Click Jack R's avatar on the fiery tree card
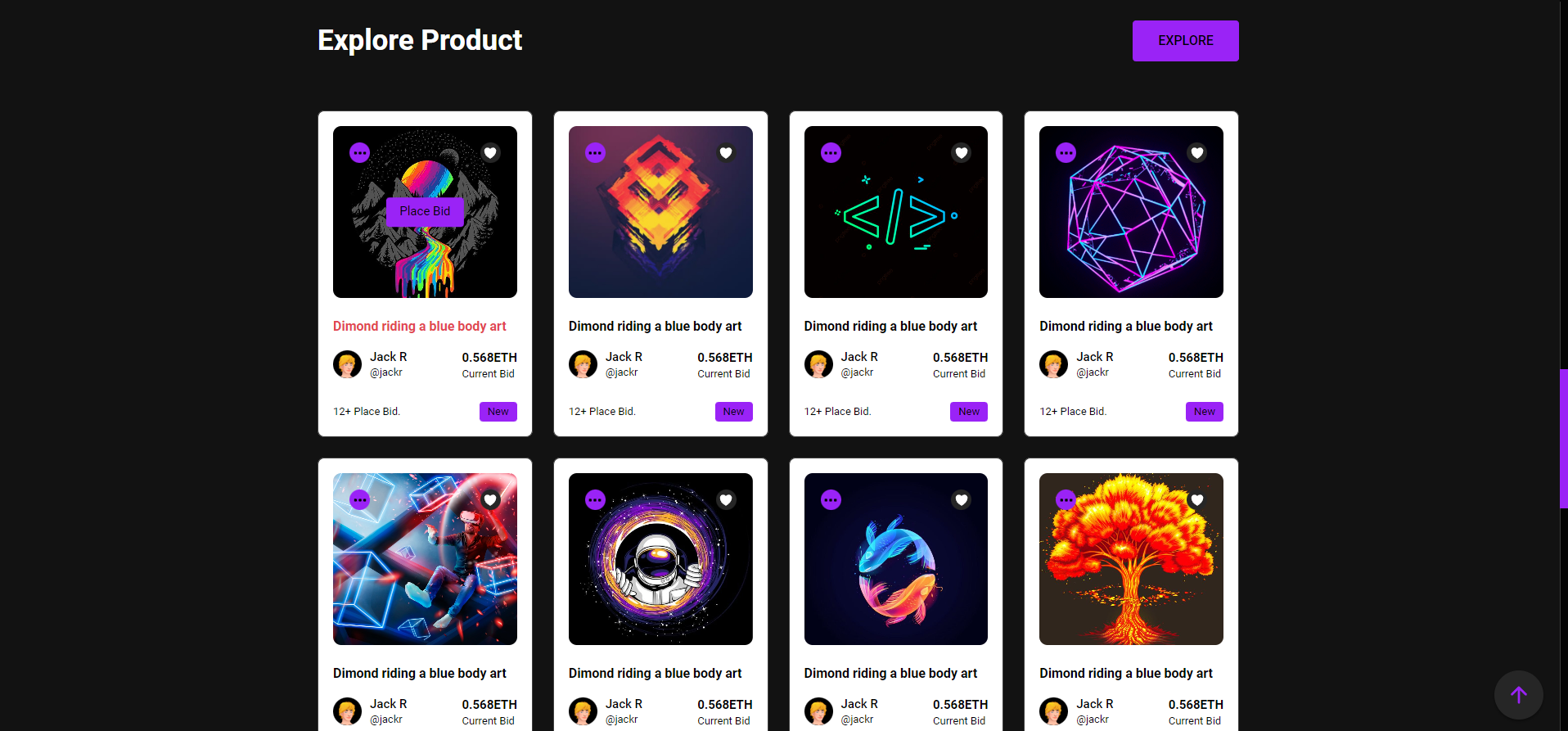Screen dimensions: 1568x731 point(1052,711)
